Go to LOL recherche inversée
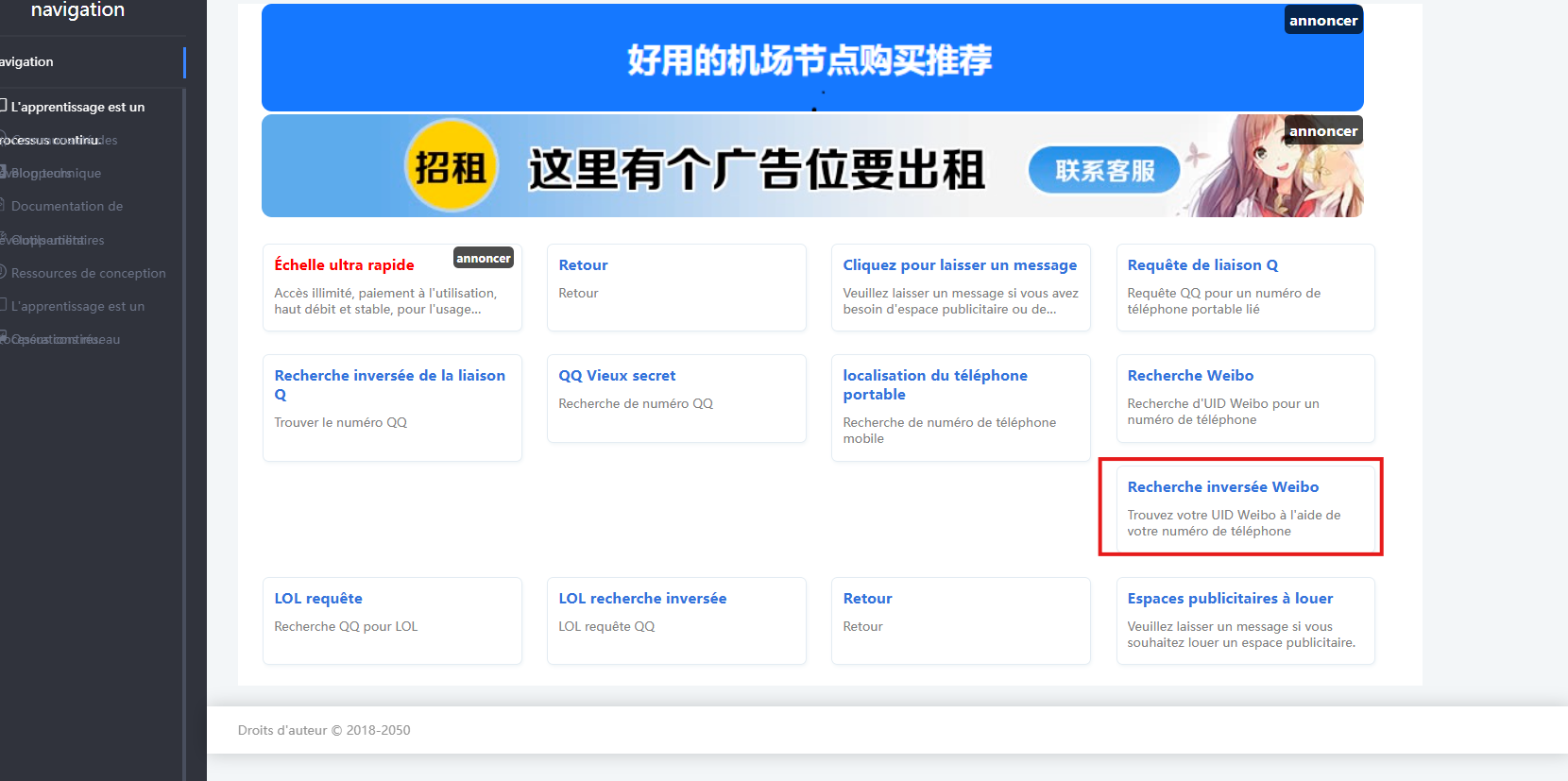This screenshot has height=781, width=1568. pyautogui.click(x=642, y=599)
